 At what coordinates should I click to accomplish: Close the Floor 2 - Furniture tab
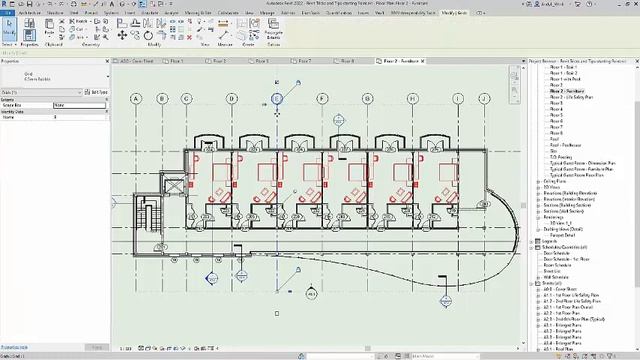[423, 61]
